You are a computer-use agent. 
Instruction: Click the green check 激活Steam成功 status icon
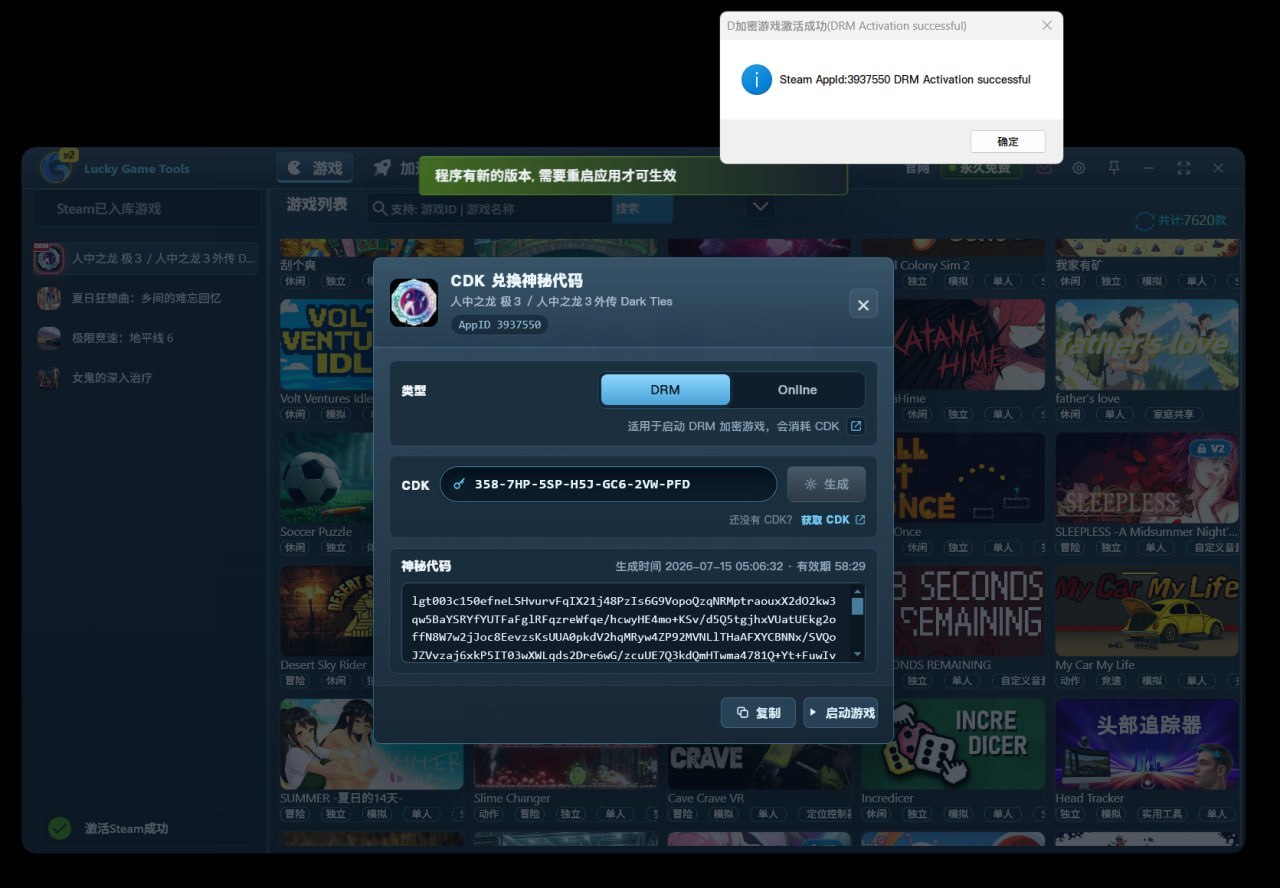pyautogui.click(x=60, y=828)
